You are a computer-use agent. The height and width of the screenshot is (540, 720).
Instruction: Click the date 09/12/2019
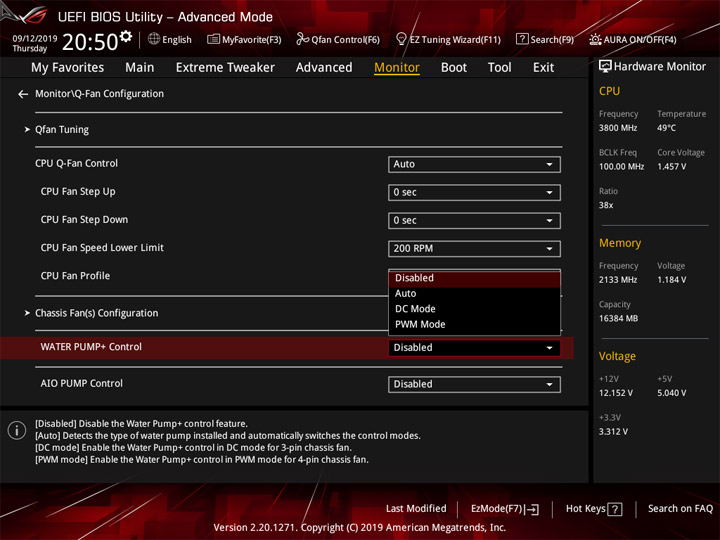tap(34, 39)
